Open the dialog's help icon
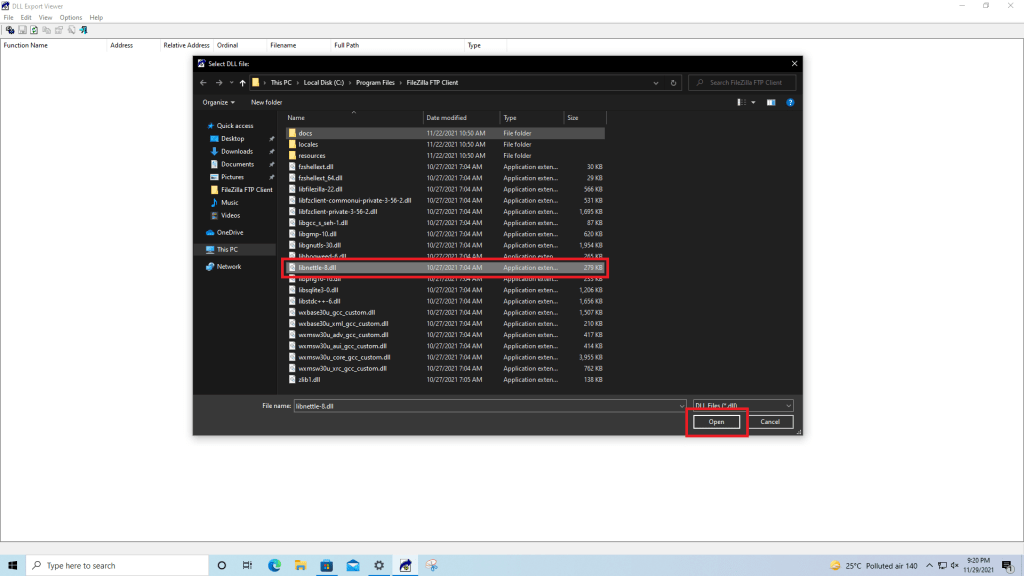The height and width of the screenshot is (576, 1024). (790, 102)
